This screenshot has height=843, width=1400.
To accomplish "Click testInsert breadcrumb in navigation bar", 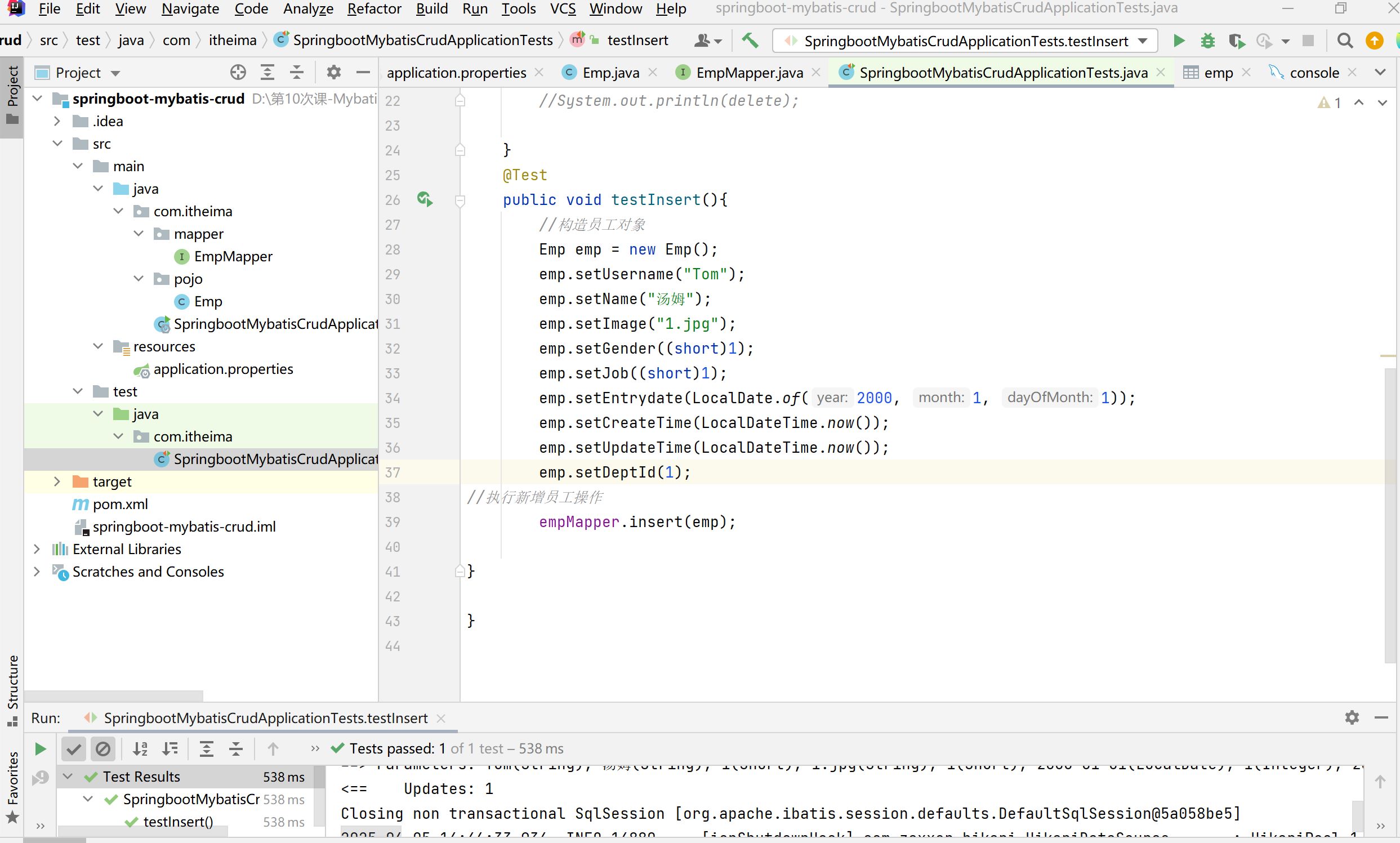I will tap(637, 41).
